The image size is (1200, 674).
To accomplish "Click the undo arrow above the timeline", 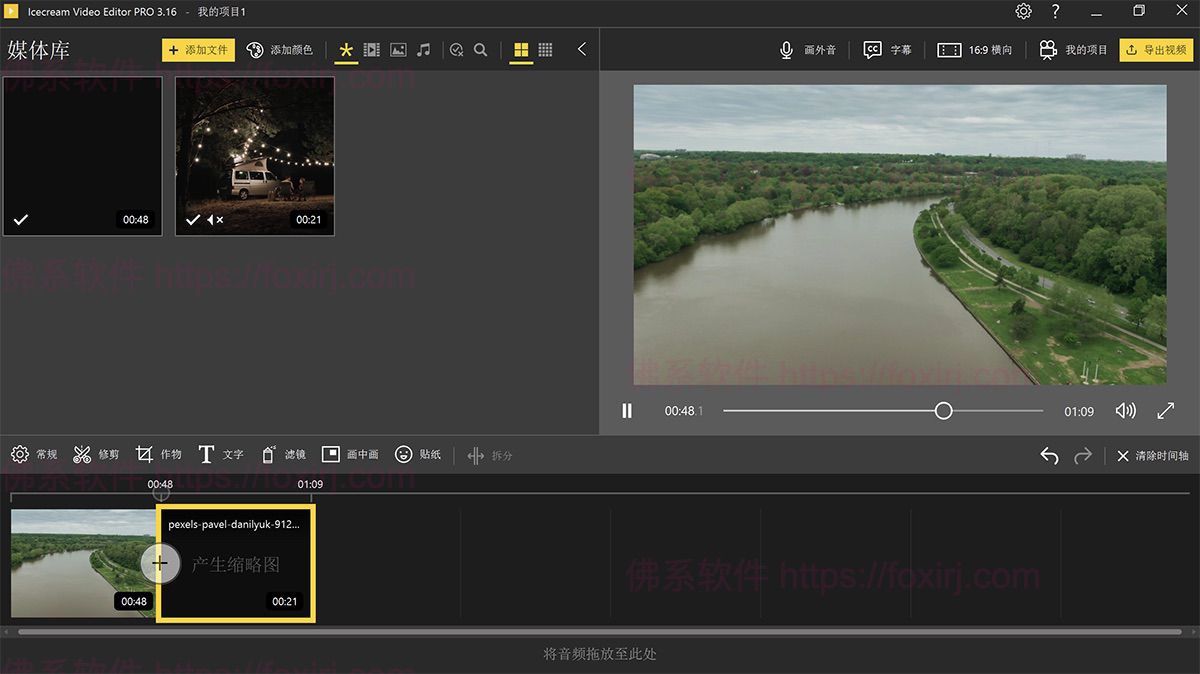I will (1049, 455).
